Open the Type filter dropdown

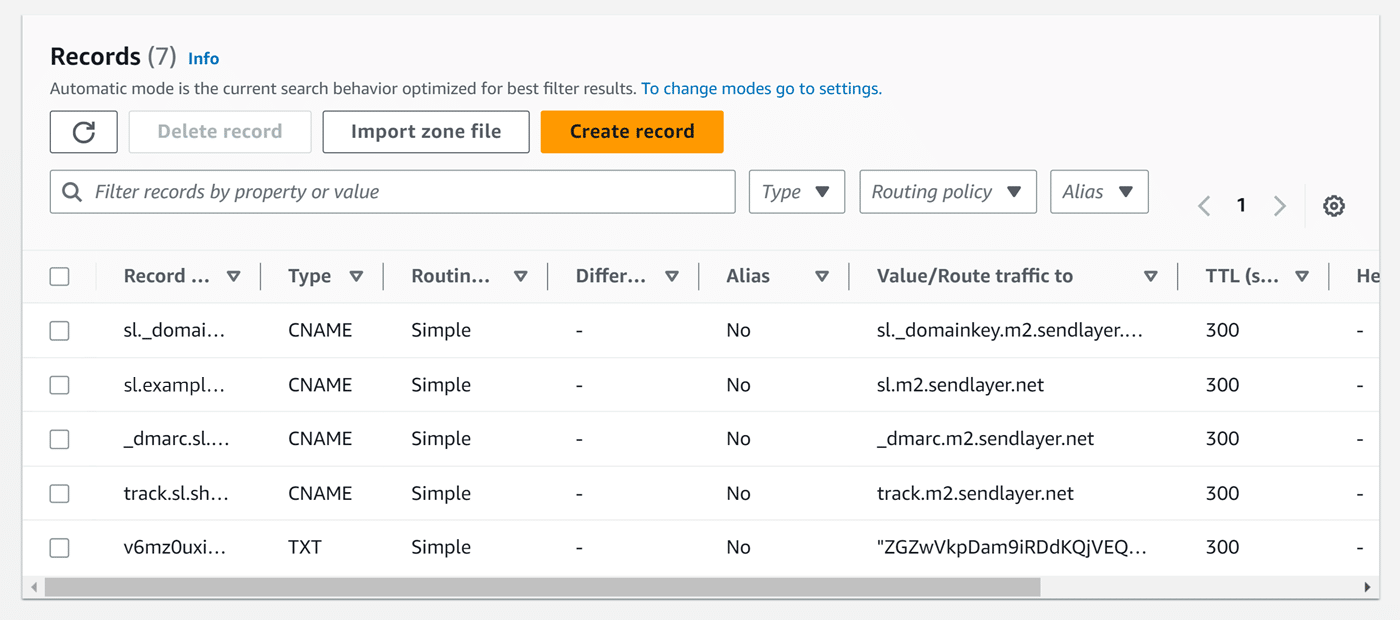pos(796,191)
